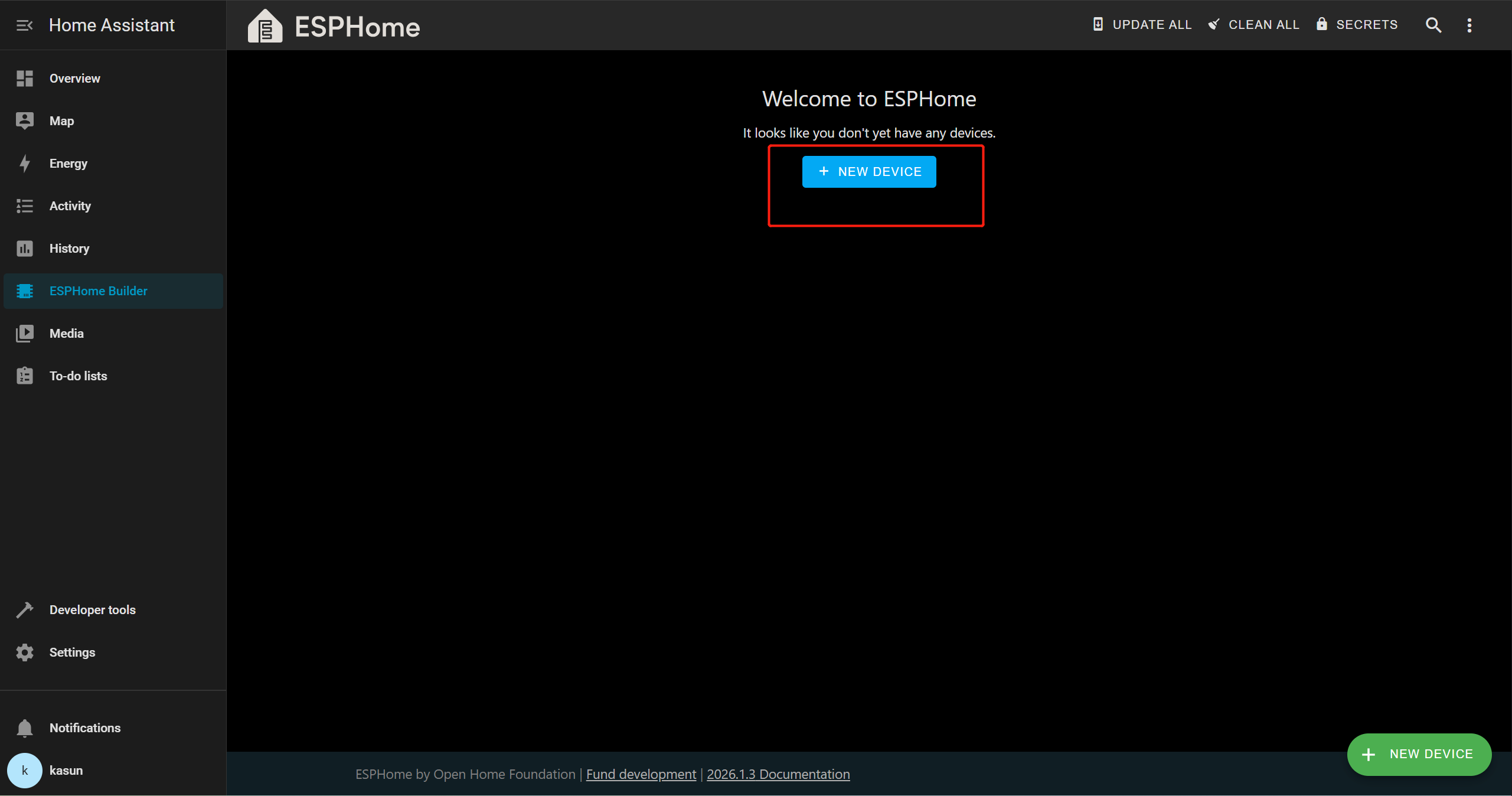
Task: Collapse the Home Assistant sidebar menu icon
Action: [24, 25]
